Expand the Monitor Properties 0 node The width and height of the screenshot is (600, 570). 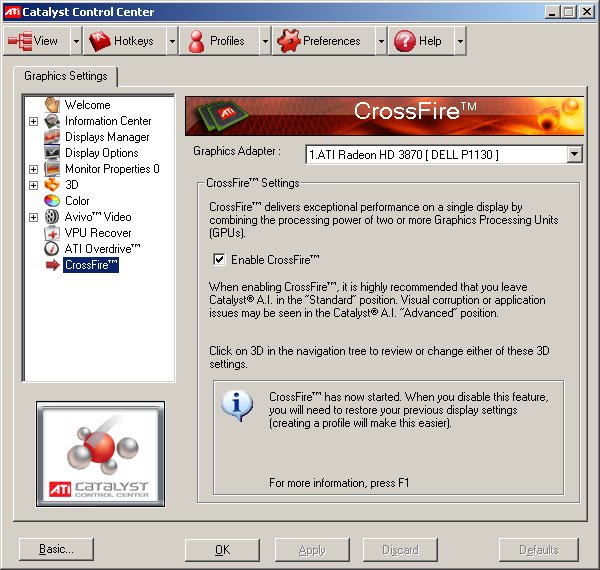point(34,169)
